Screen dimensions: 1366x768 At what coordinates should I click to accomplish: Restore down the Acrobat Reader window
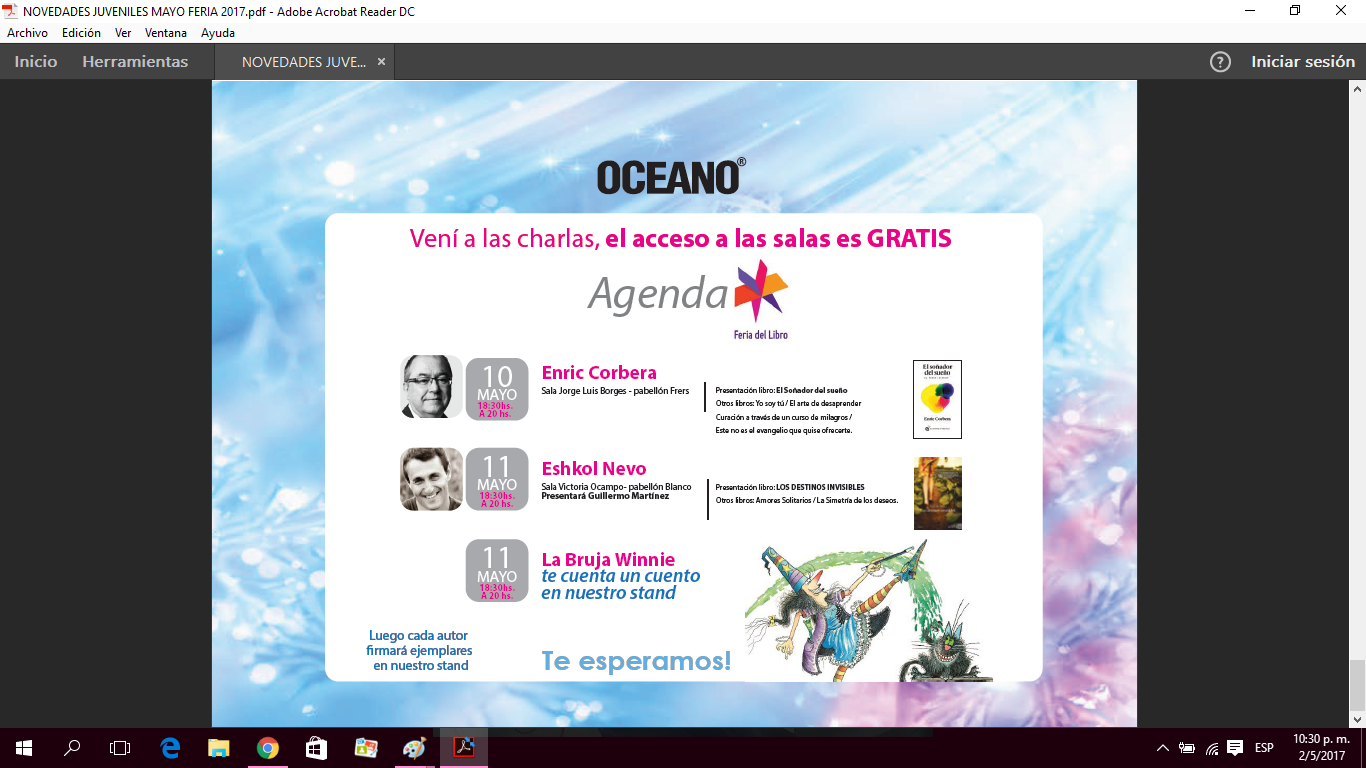1295,11
